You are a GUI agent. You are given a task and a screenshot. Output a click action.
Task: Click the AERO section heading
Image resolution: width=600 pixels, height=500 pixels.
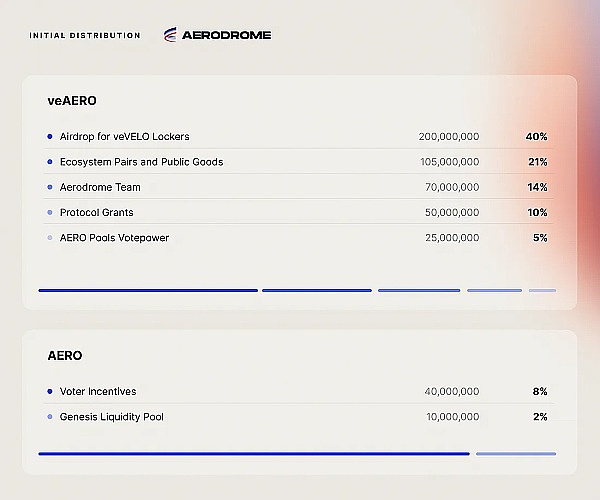point(65,356)
